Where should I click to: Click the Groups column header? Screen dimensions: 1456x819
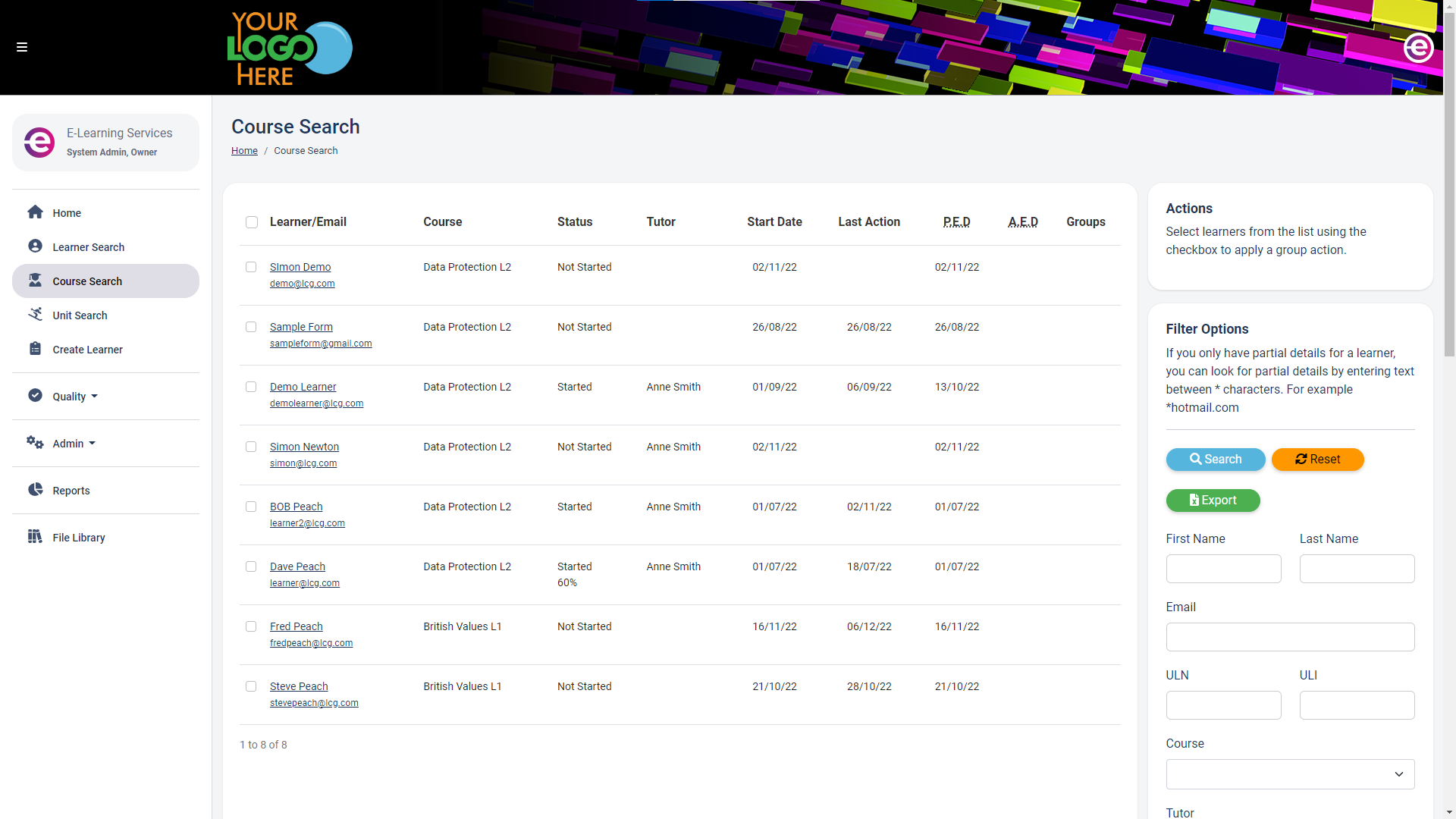click(1085, 222)
